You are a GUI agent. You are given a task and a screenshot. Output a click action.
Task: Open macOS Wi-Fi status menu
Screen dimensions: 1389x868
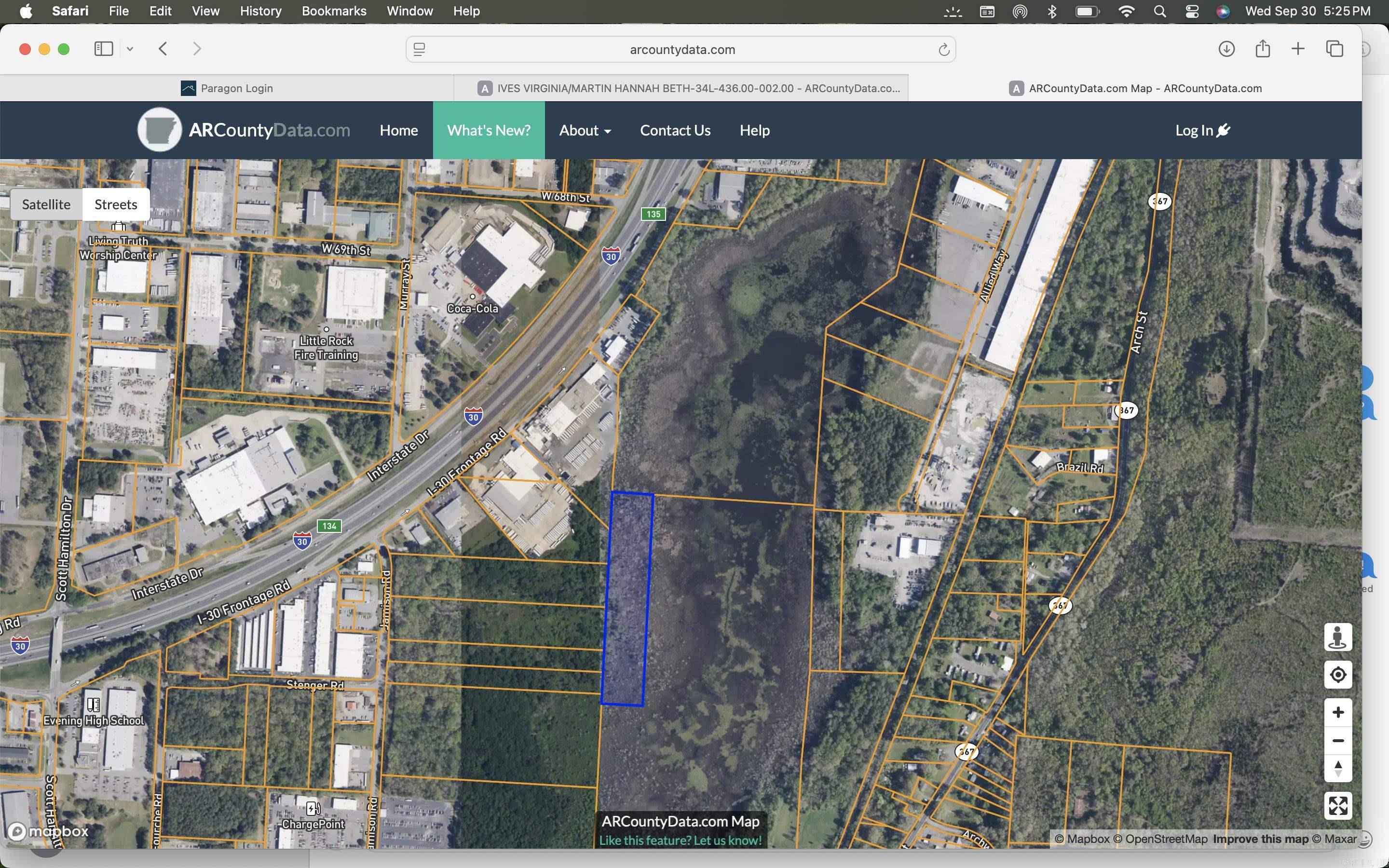tap(1126, 12)
